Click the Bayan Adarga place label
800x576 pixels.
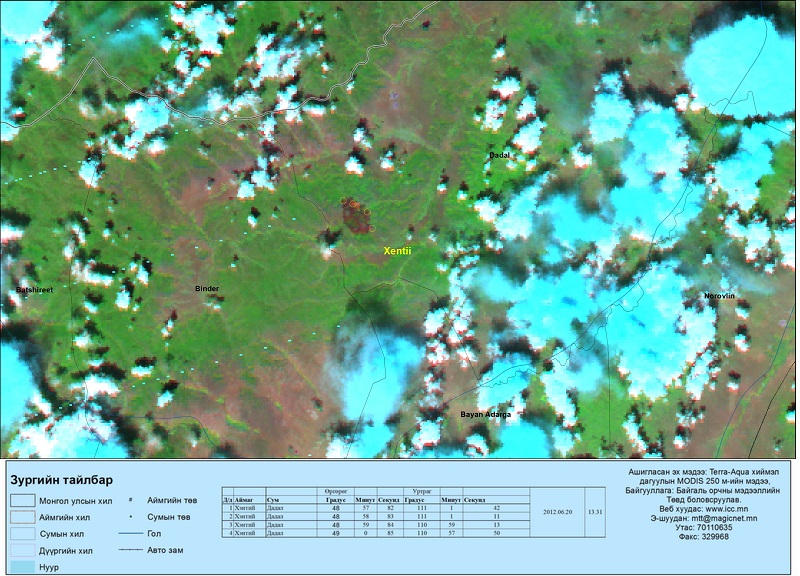tap(485, 413)
